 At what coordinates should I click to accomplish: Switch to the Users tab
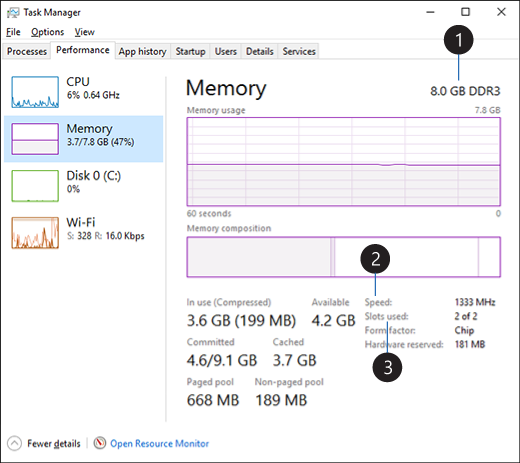click(226, 51)
